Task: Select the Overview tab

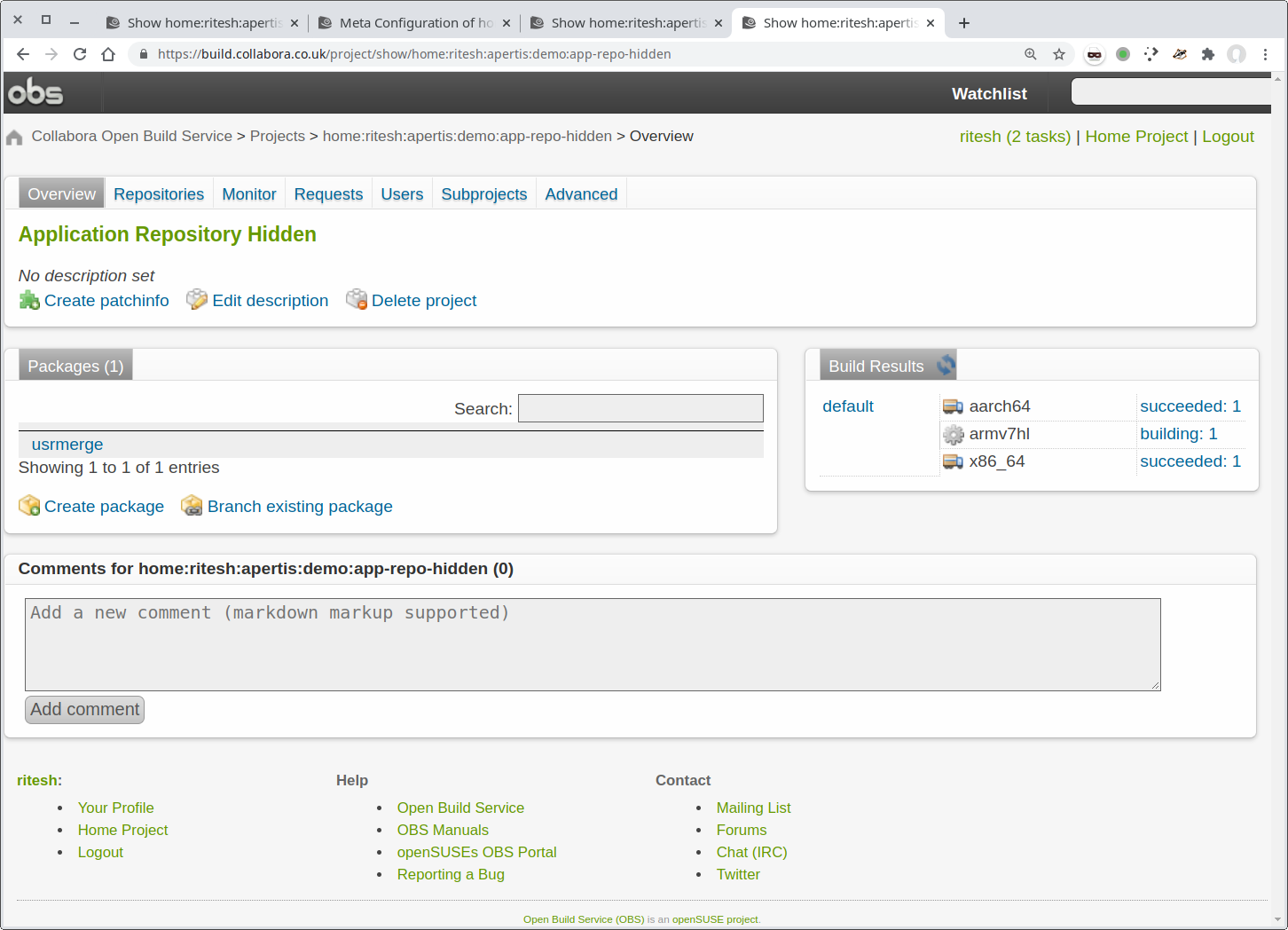Action: pos(61,193)
